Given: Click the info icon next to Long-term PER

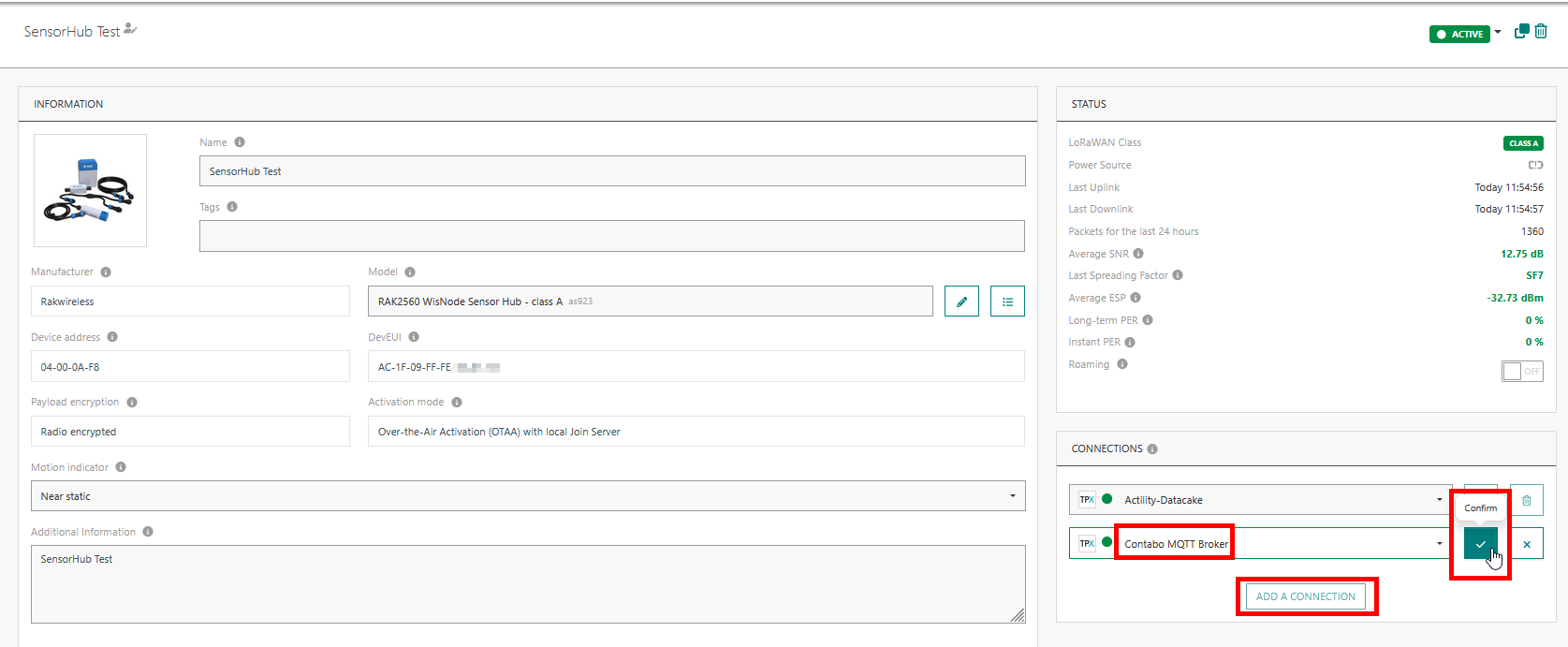Looking at the screenshot, I should pos(1148,320).
